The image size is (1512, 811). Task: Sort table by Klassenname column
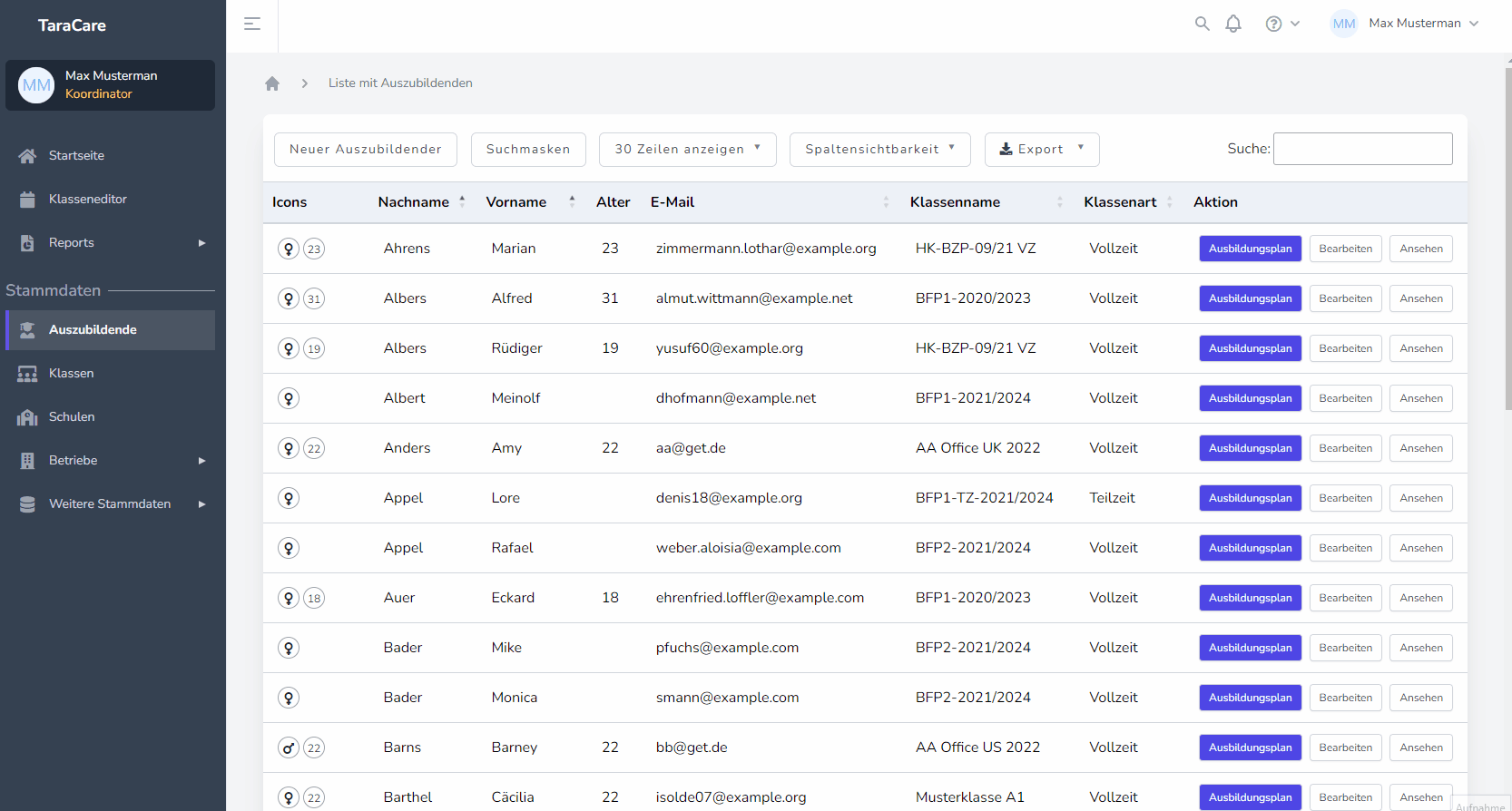986,202
